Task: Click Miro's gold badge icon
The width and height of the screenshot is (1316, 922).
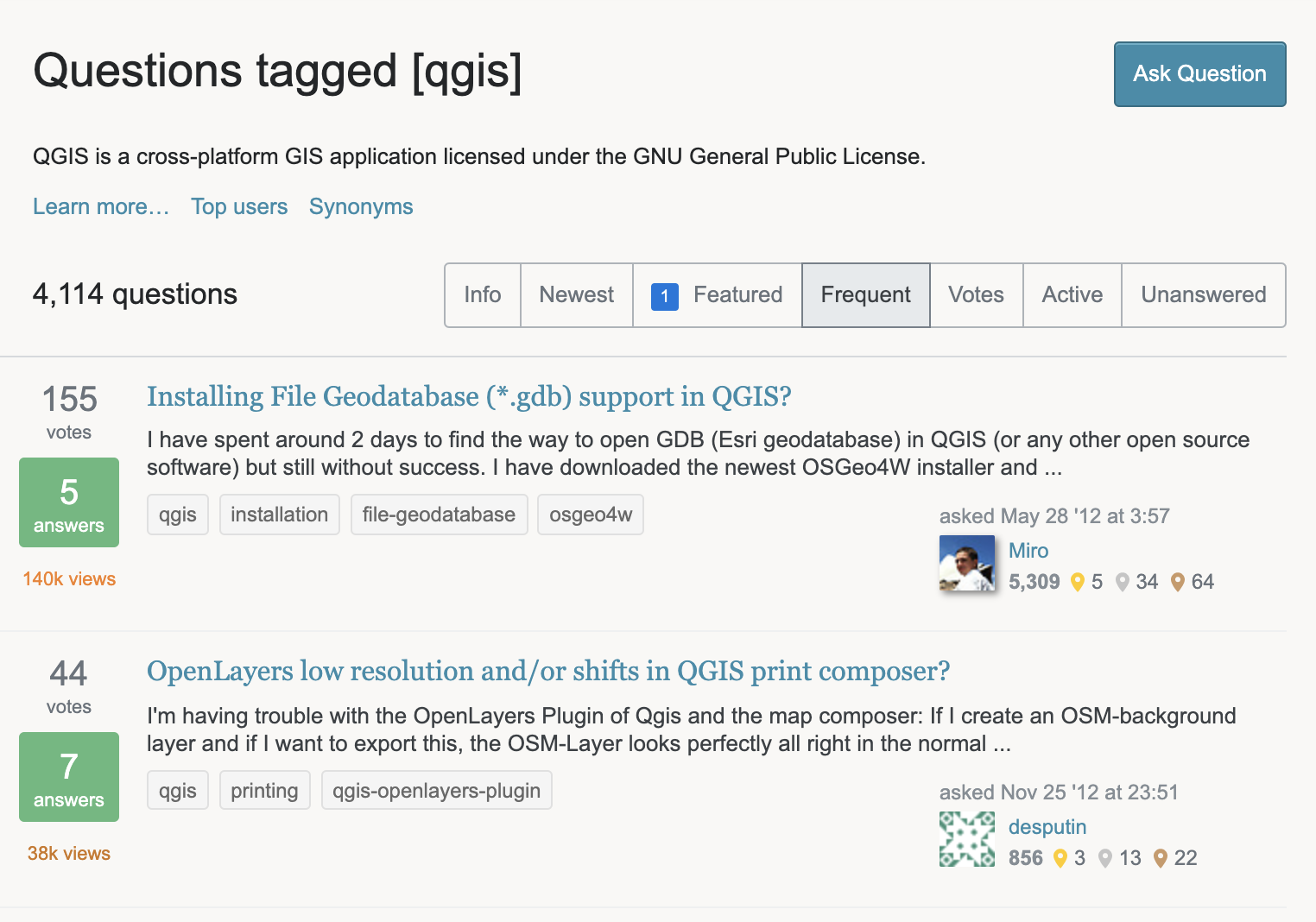Action: point(1077,583)
